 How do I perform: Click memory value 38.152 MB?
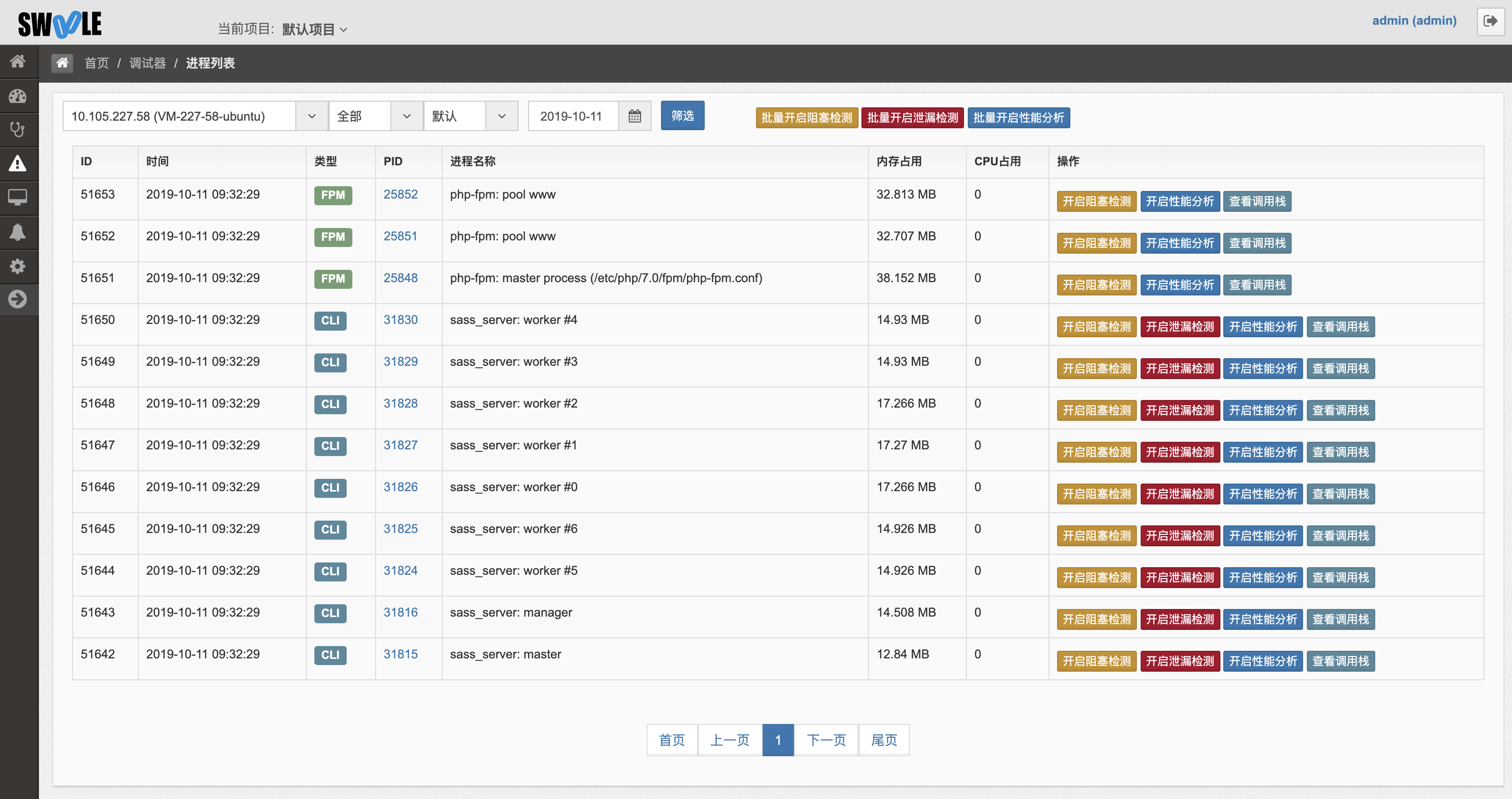tap(906, 278)
